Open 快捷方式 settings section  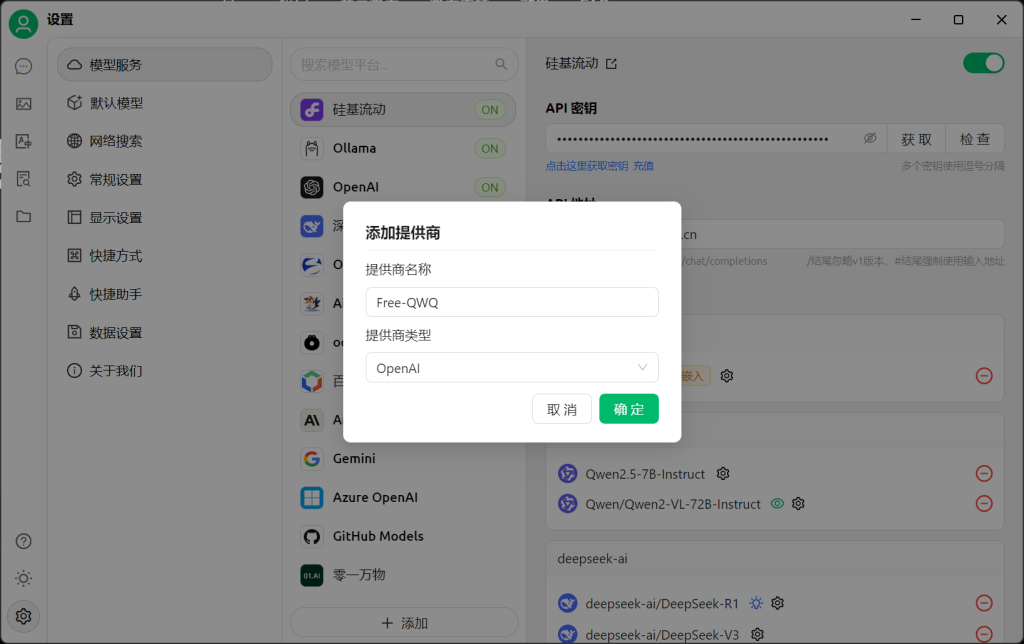click(x=165, y=256)
